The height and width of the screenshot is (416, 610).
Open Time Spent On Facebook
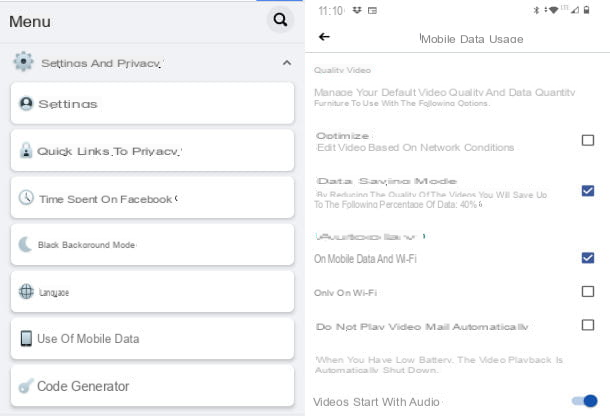152,198
